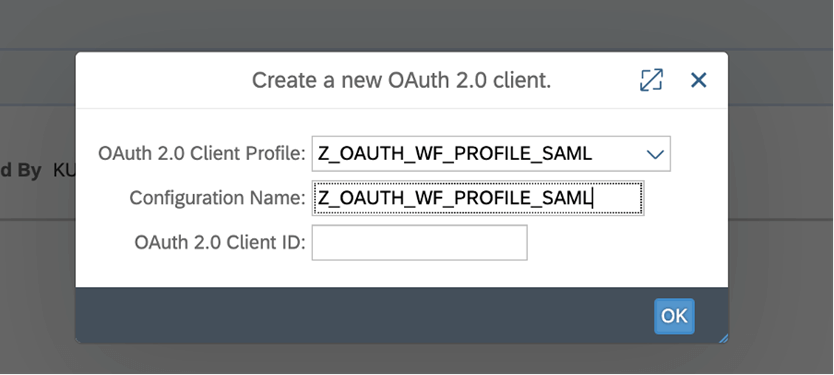Grab the dialog resize handle in corner
Viewport: 834px width, 375px height.
(723, 338)
